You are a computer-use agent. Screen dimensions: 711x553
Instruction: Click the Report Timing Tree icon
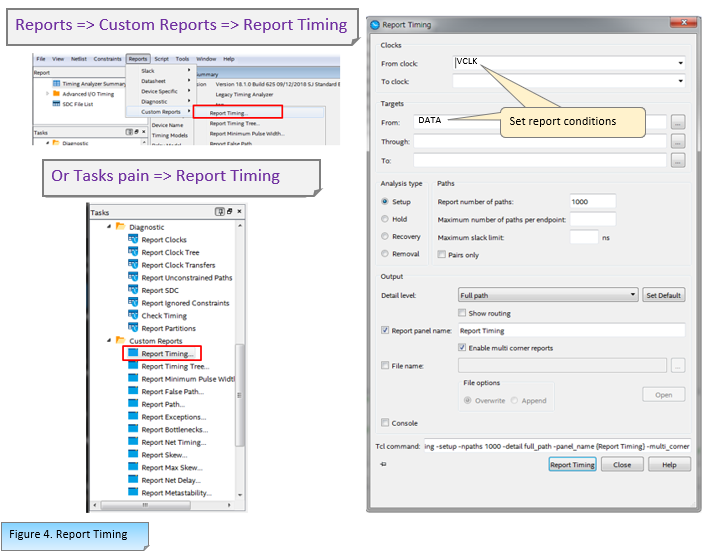click(x=133, y=366)
